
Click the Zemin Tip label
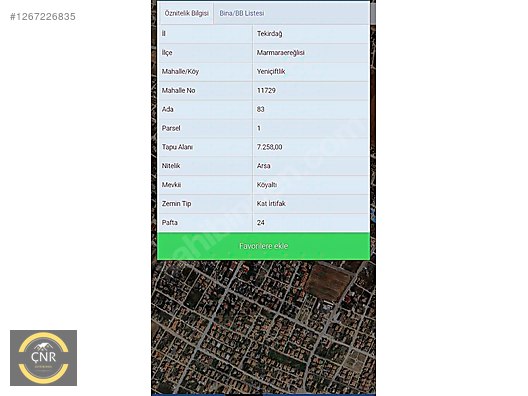tap(176, 204)
